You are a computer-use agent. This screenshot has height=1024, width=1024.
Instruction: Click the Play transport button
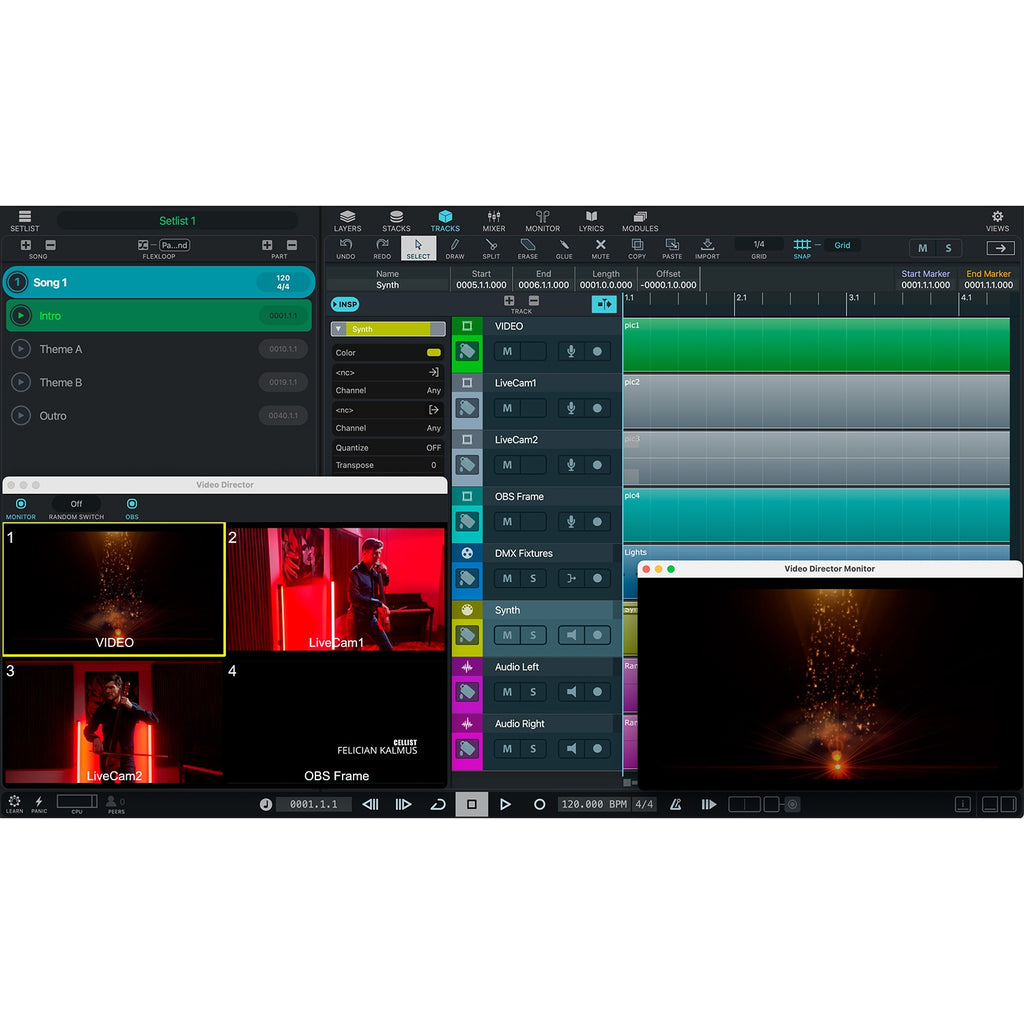[505, 805]
